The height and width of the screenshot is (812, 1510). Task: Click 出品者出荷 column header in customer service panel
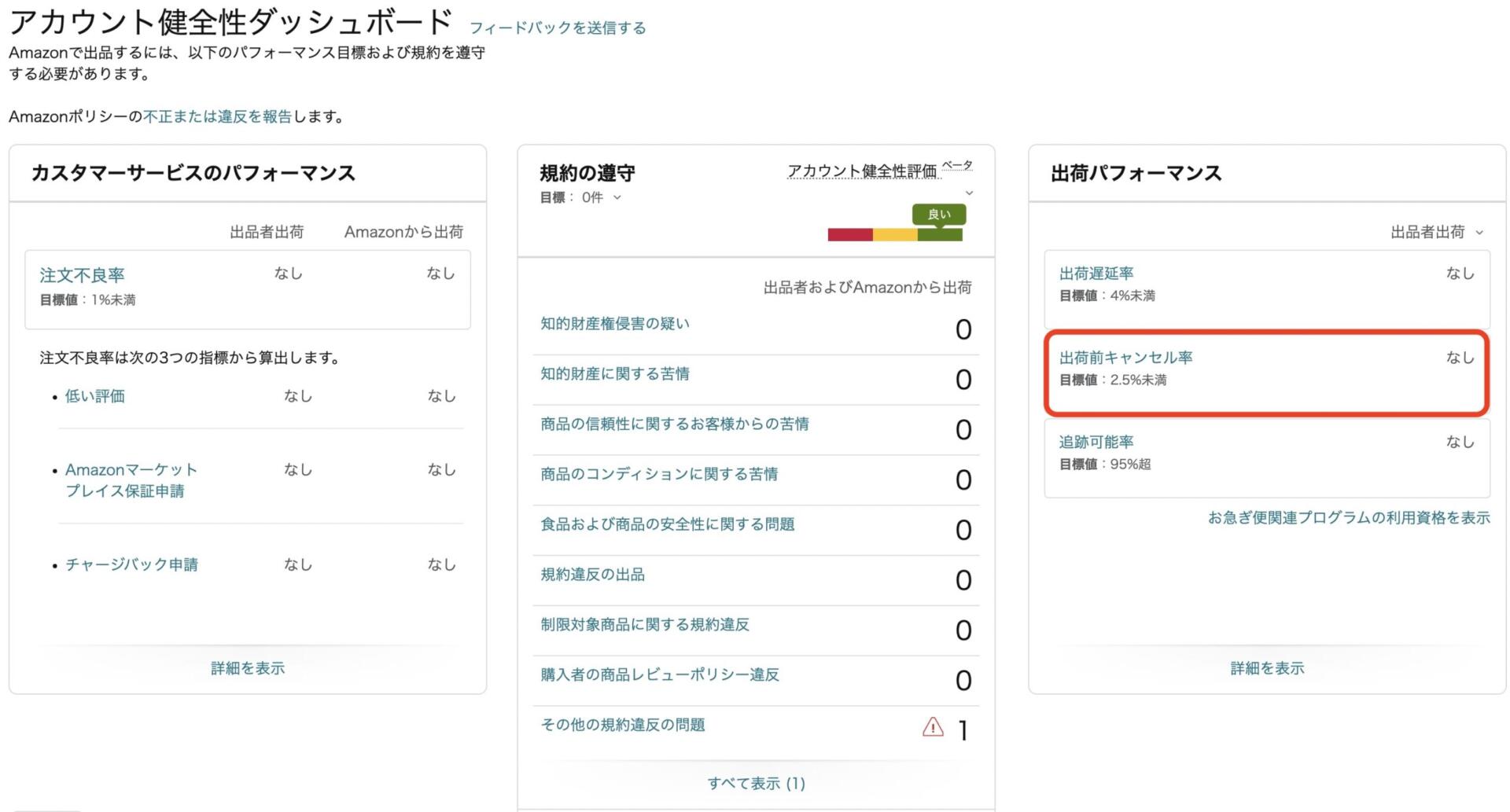267,232
